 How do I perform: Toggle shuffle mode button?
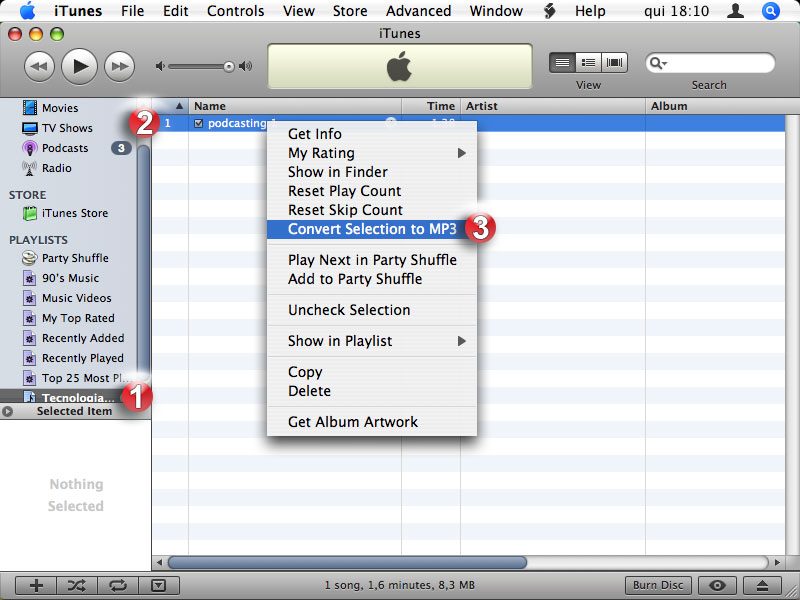(x=77, y=585)
